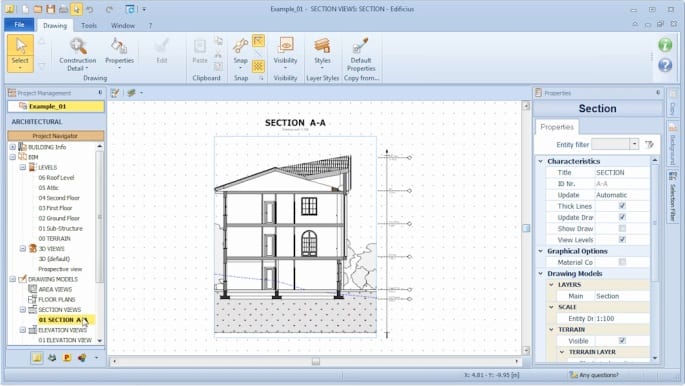Click the horizontal scrollbar thumb
685x386 pixels.
click(x=315, y=362)
